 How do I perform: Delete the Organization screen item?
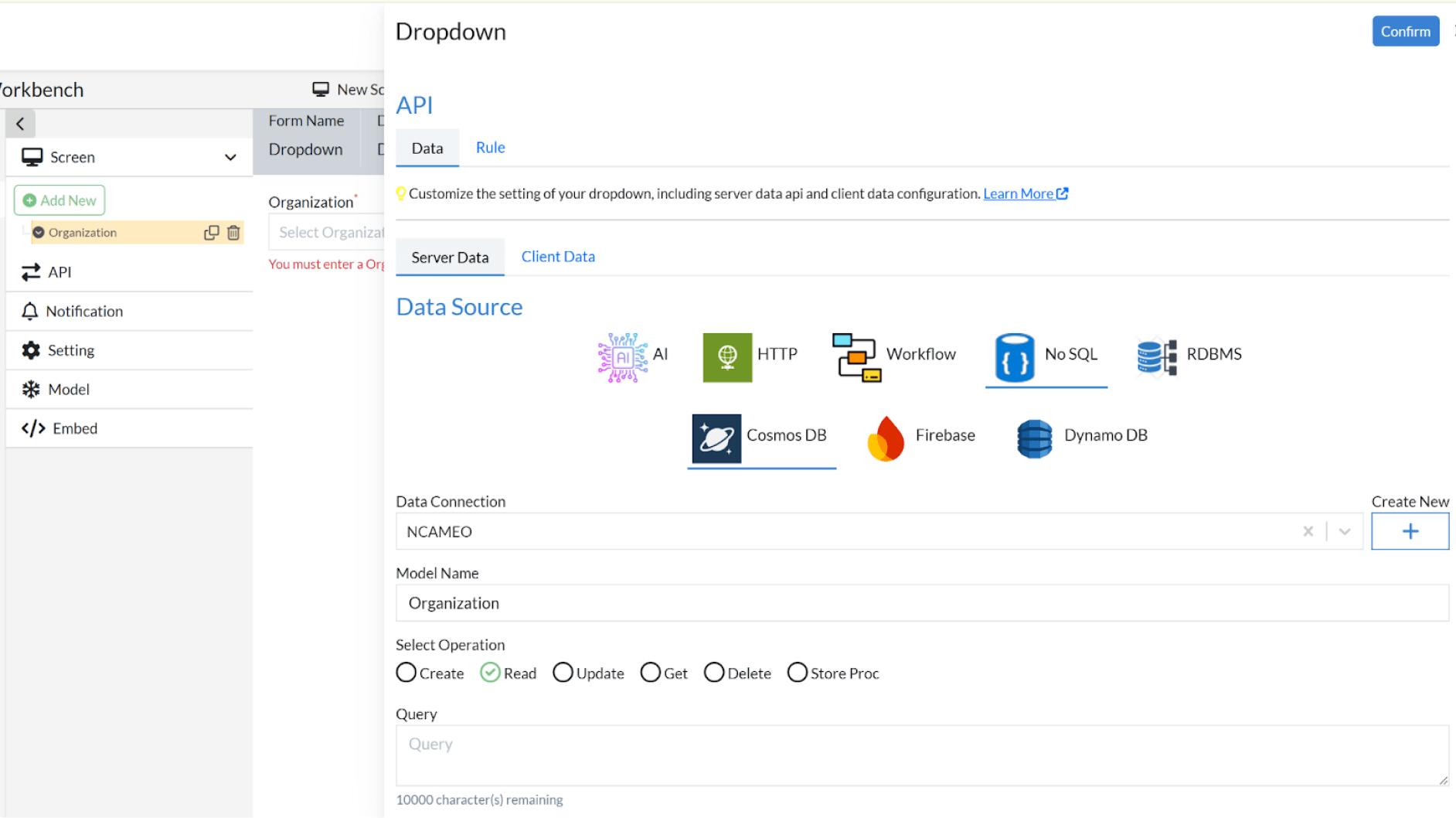tap(233, 233)
